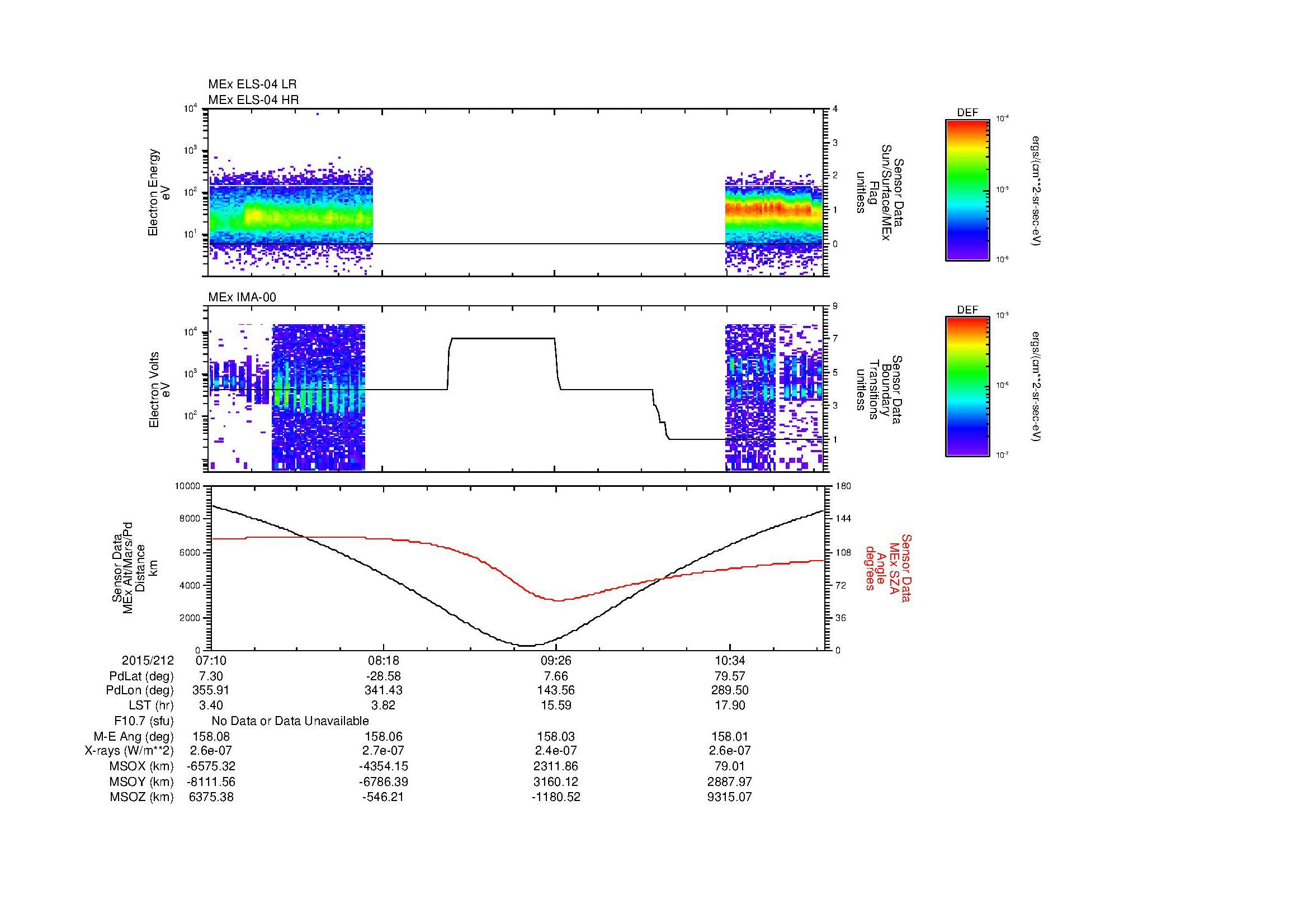Click the 'MSOX (km)' row label
Image resolution: width=1308 pixels, height=924 pixels.
pos(142,767)
